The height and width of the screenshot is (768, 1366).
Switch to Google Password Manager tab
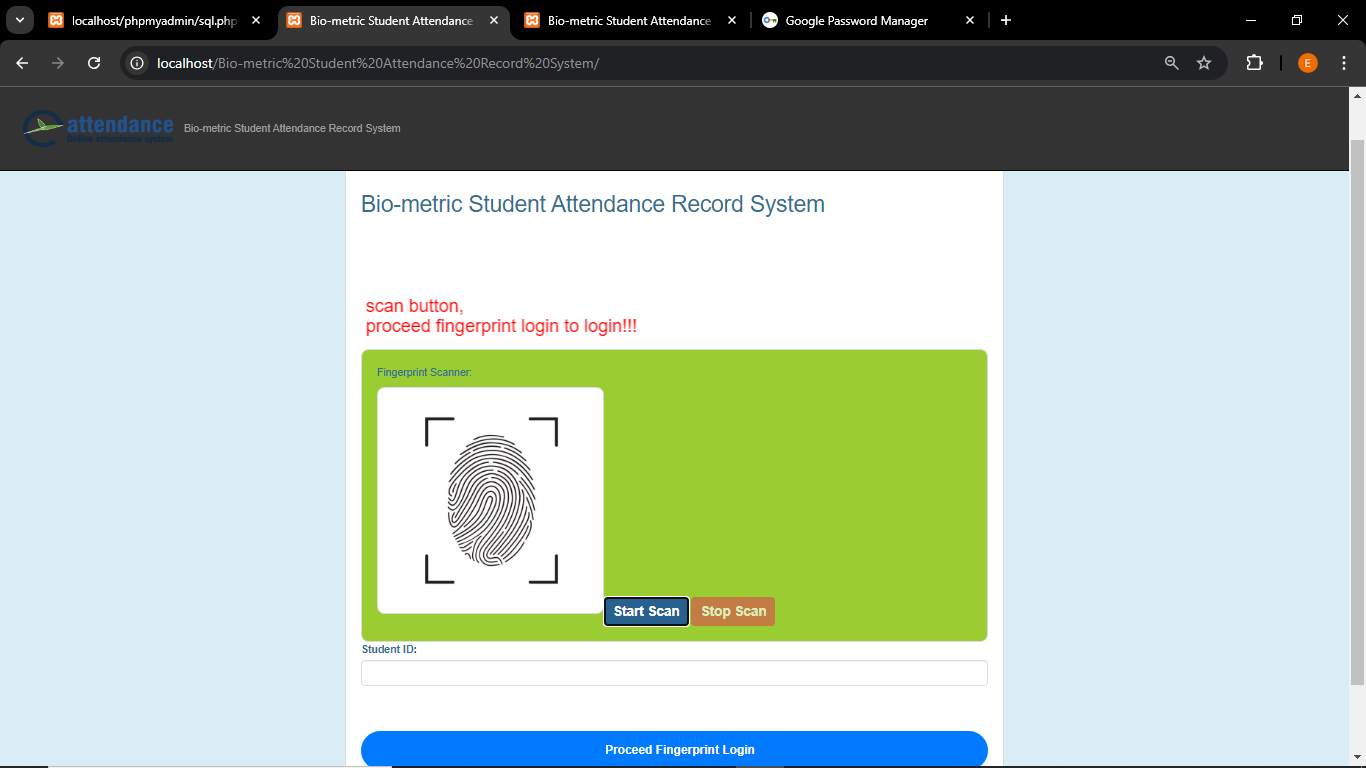tap(856, 21)
